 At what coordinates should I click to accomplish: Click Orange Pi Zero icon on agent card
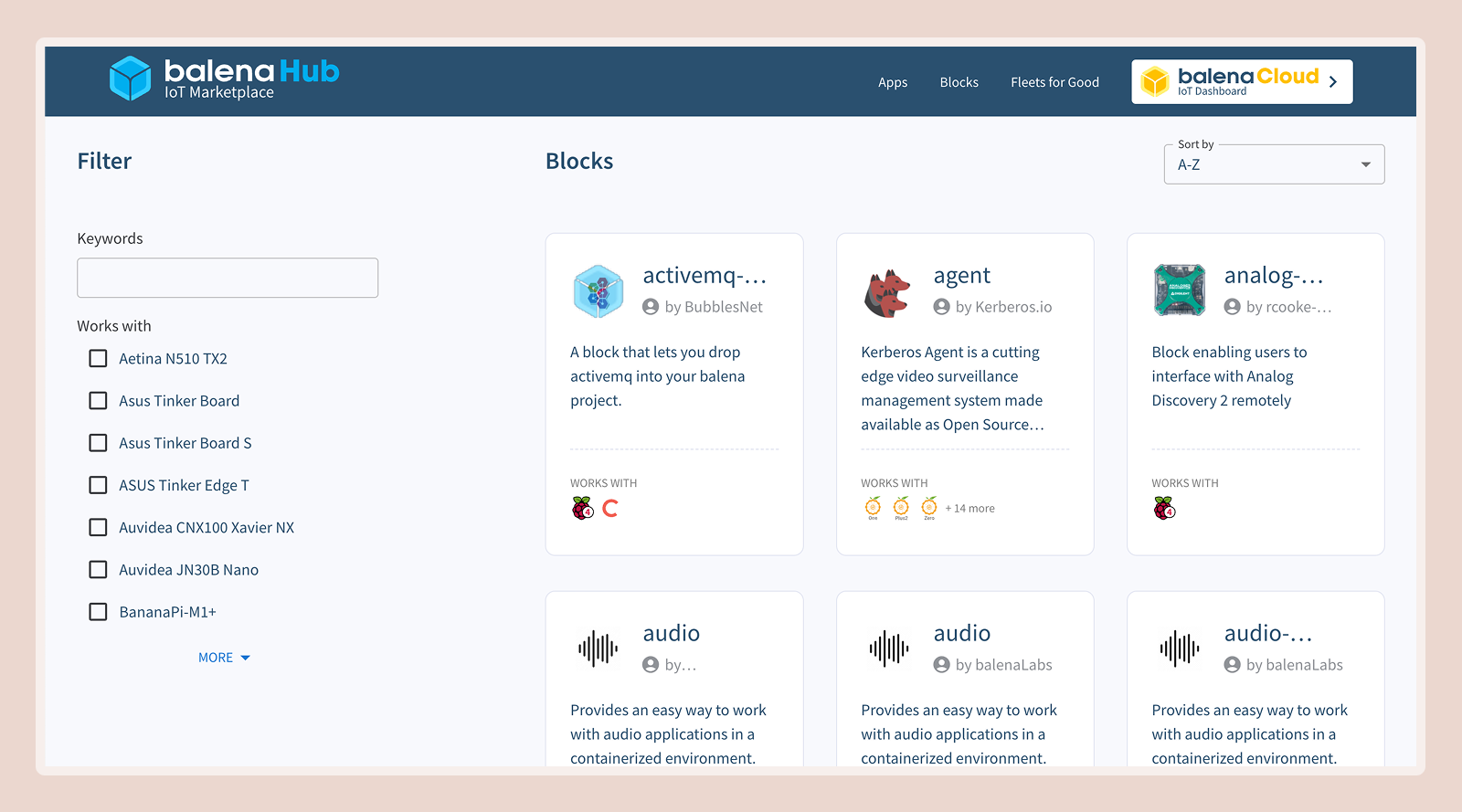pyautogui.click(x=929, y=508)
